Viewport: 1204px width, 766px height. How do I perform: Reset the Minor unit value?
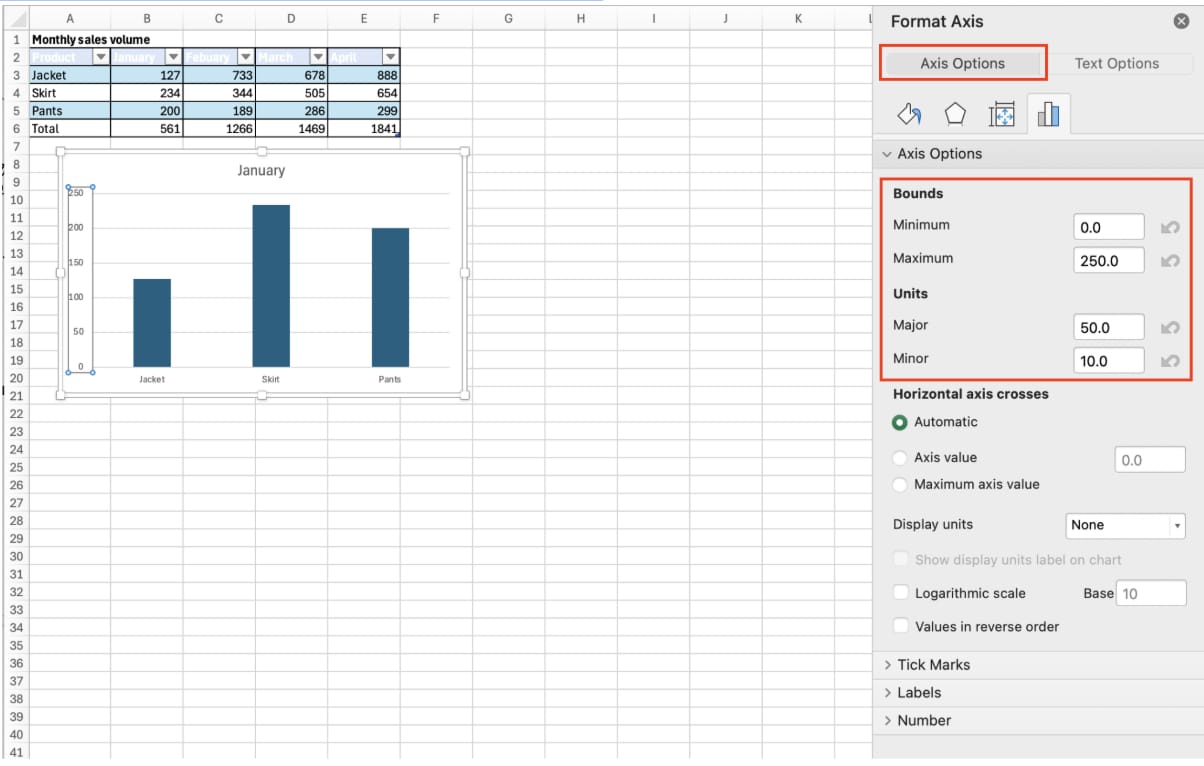(1169, 361)
